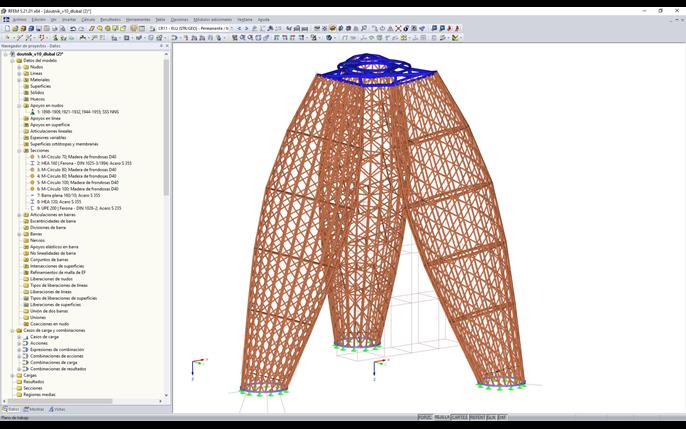Image resolution: width=686 pixels, height=429 pixels.
Task: Click the yellow circle icon in top toolbar
Action: point(108,28)
